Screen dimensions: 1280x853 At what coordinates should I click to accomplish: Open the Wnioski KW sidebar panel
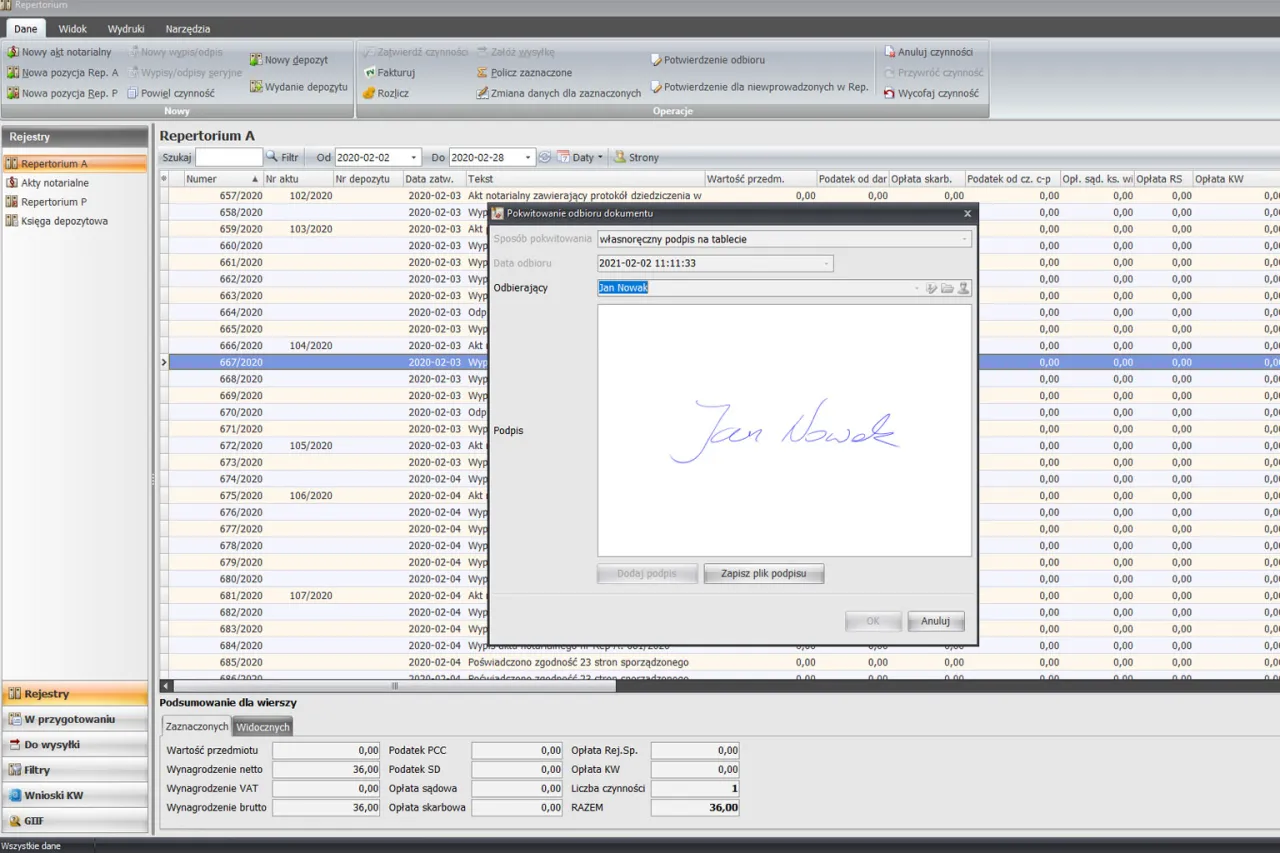pos(54,795)
